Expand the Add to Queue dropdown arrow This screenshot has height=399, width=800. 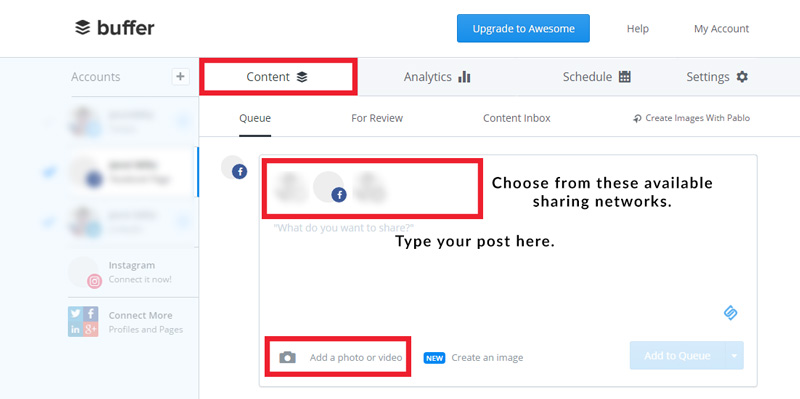734,355
